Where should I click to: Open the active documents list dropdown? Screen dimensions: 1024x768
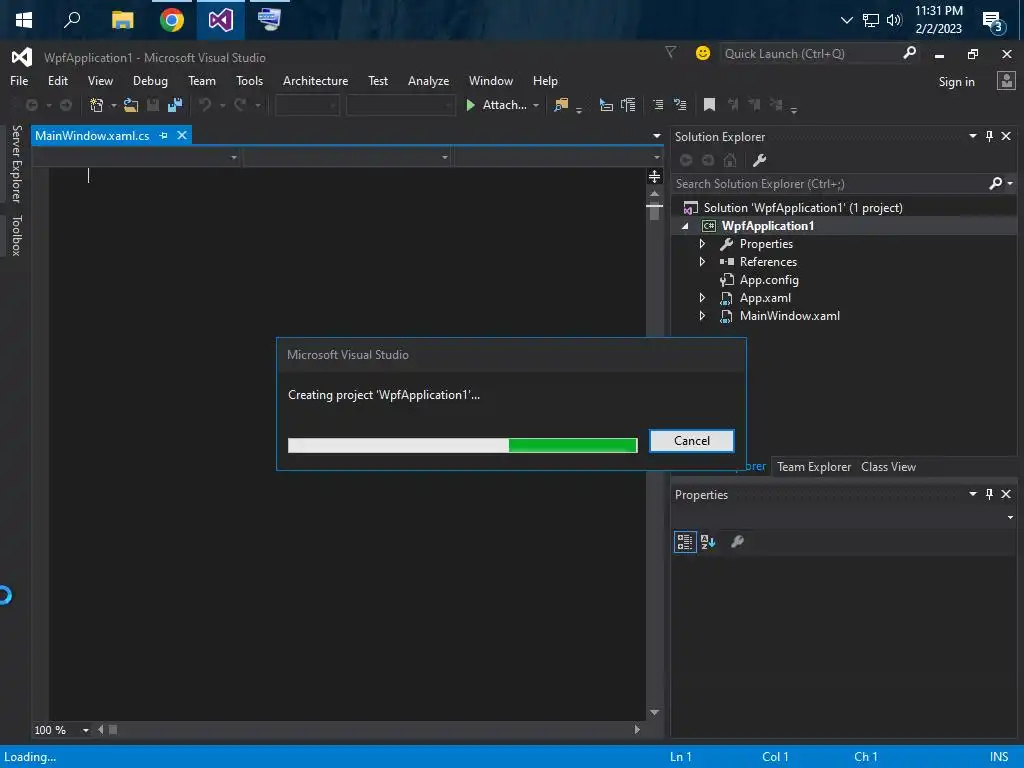point(656,136)
